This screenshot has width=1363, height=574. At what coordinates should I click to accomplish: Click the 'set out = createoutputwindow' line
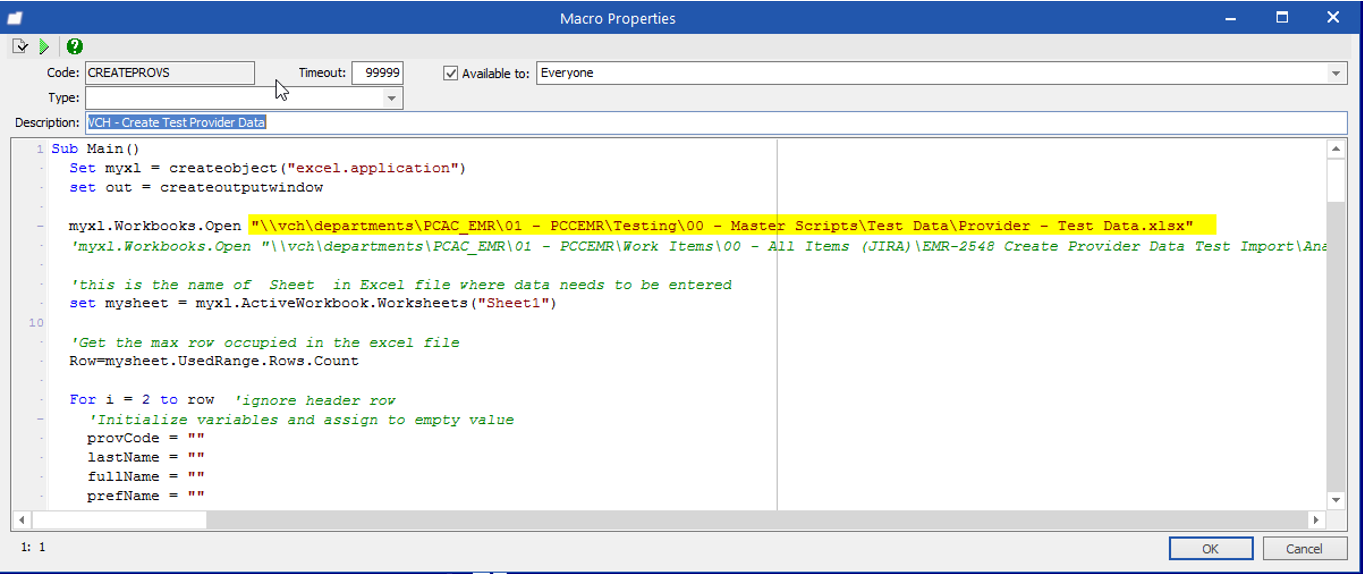196,187
